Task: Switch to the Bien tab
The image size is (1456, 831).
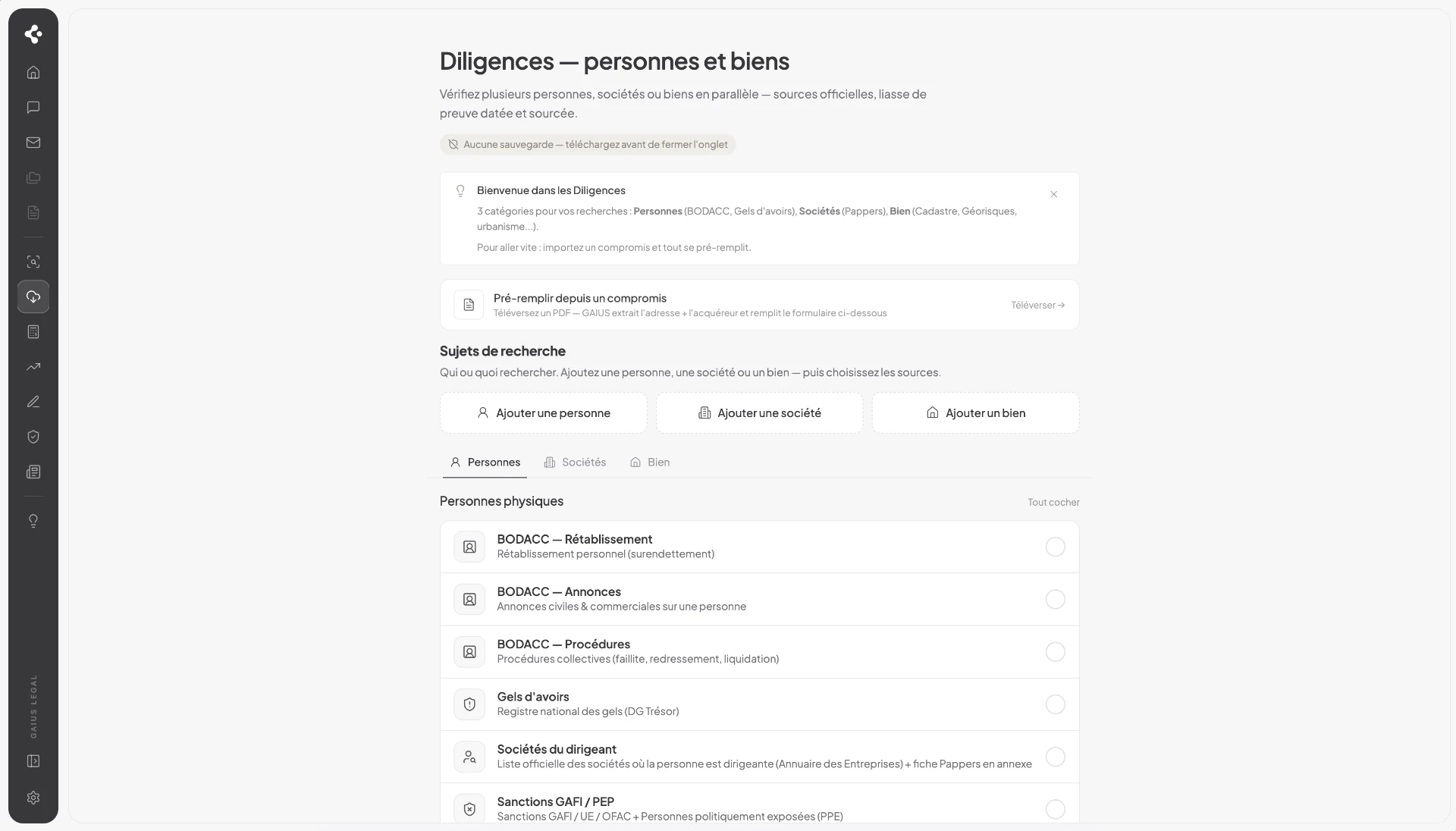Action: tap(650, 463)
